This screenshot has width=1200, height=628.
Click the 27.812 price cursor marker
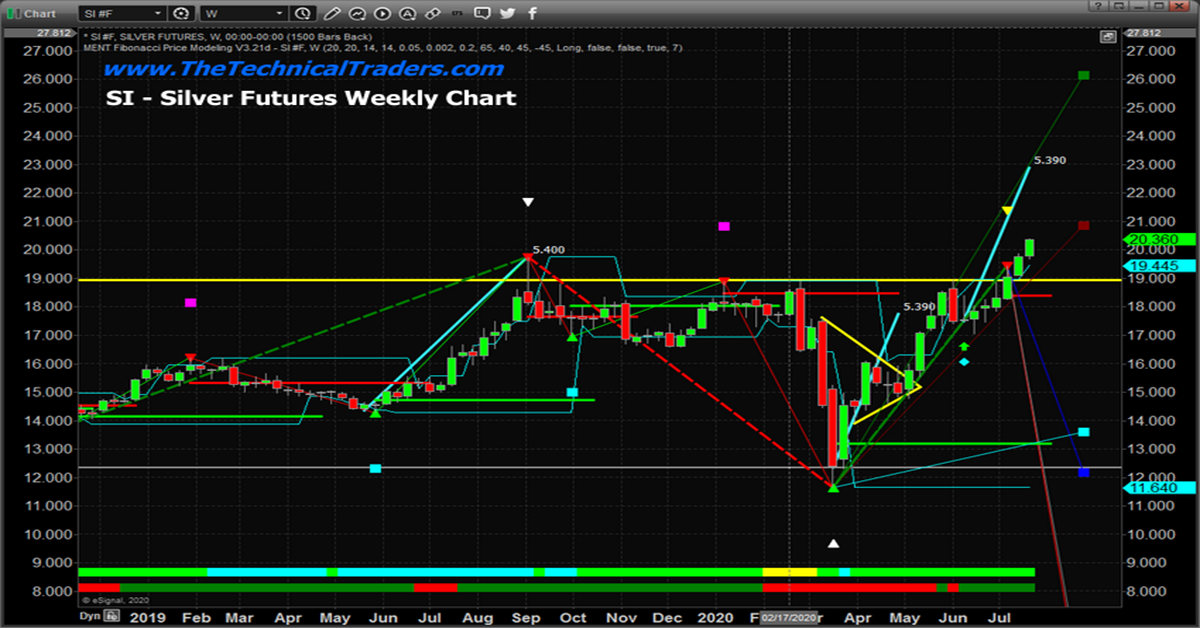[1146, 33]
